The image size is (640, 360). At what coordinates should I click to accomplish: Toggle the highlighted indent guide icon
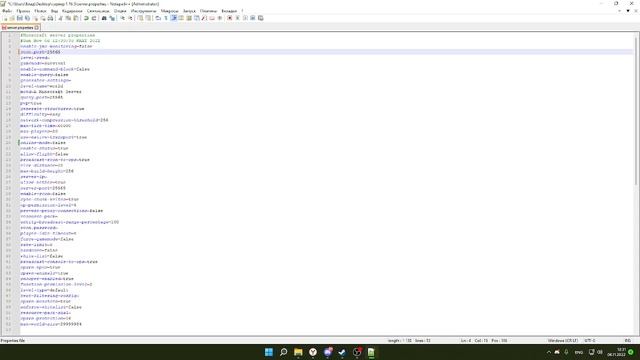coord(173,18)
